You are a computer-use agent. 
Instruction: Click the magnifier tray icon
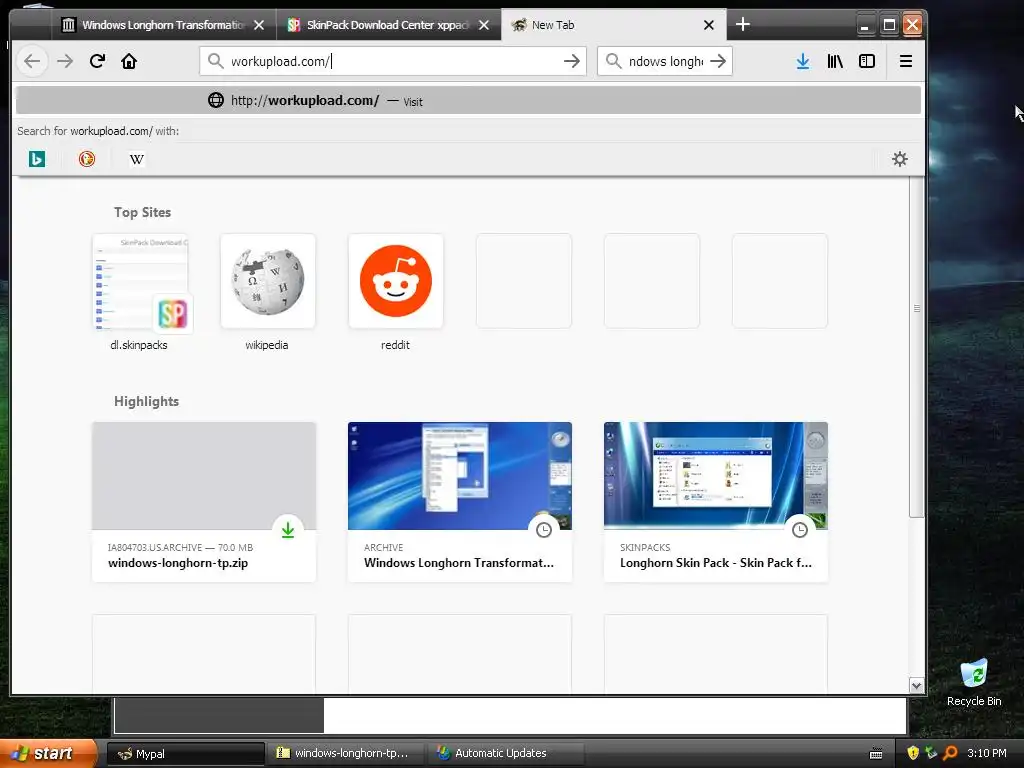pos(950,753)
